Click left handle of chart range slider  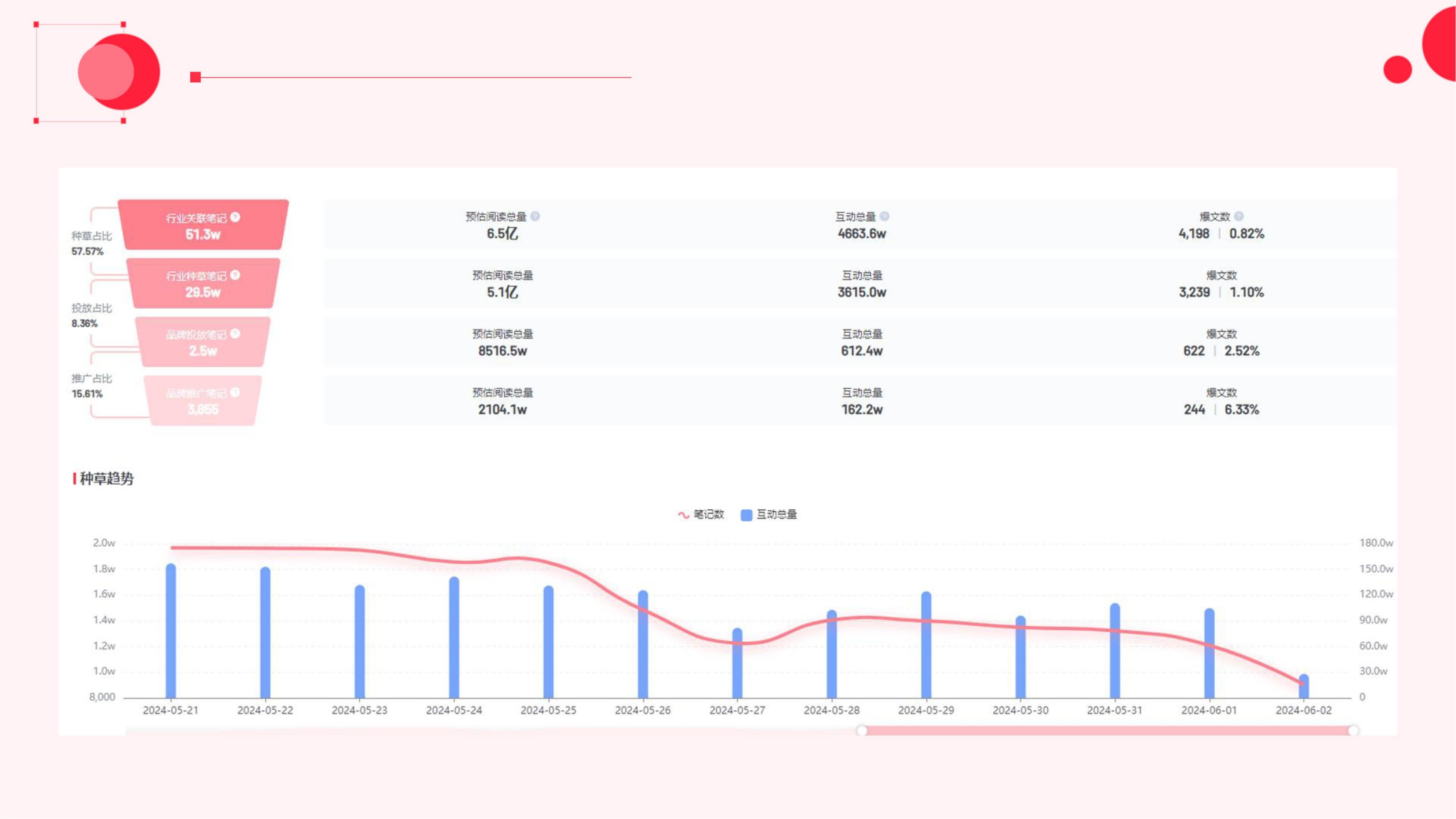pyautogui.click(x=861, y=731)
